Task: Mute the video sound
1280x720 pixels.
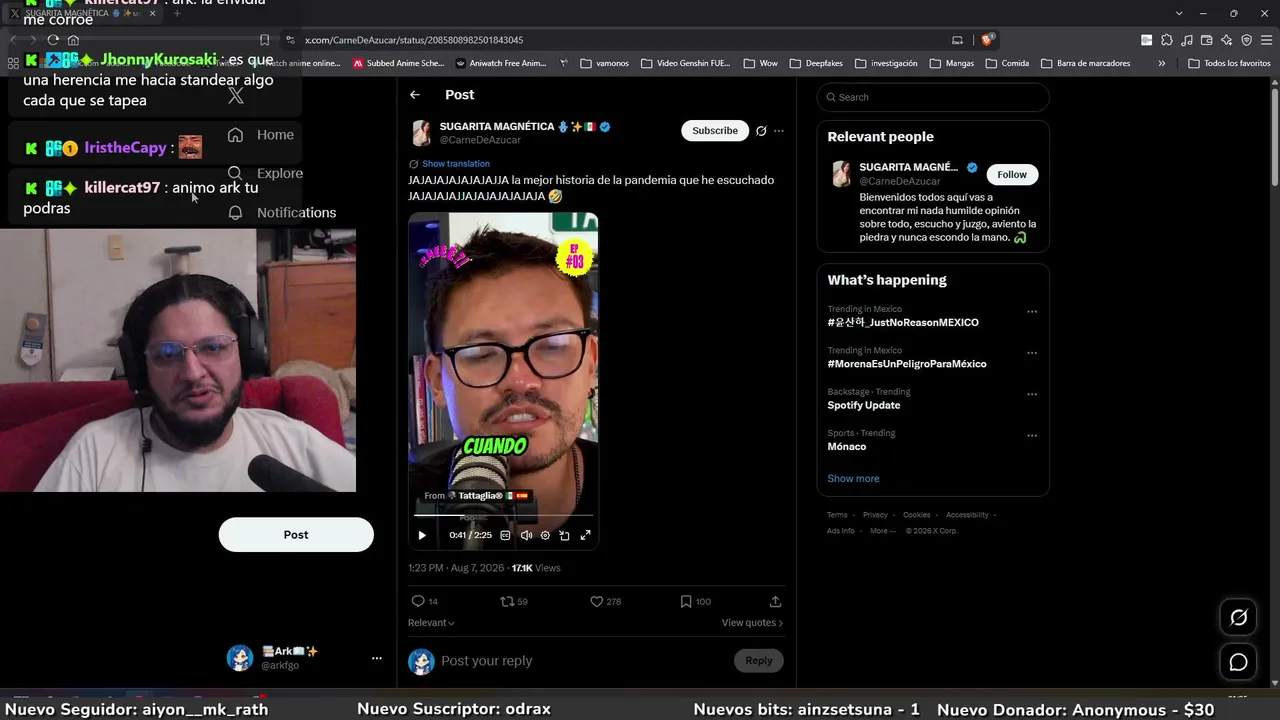Action: (x=526, y=535)
